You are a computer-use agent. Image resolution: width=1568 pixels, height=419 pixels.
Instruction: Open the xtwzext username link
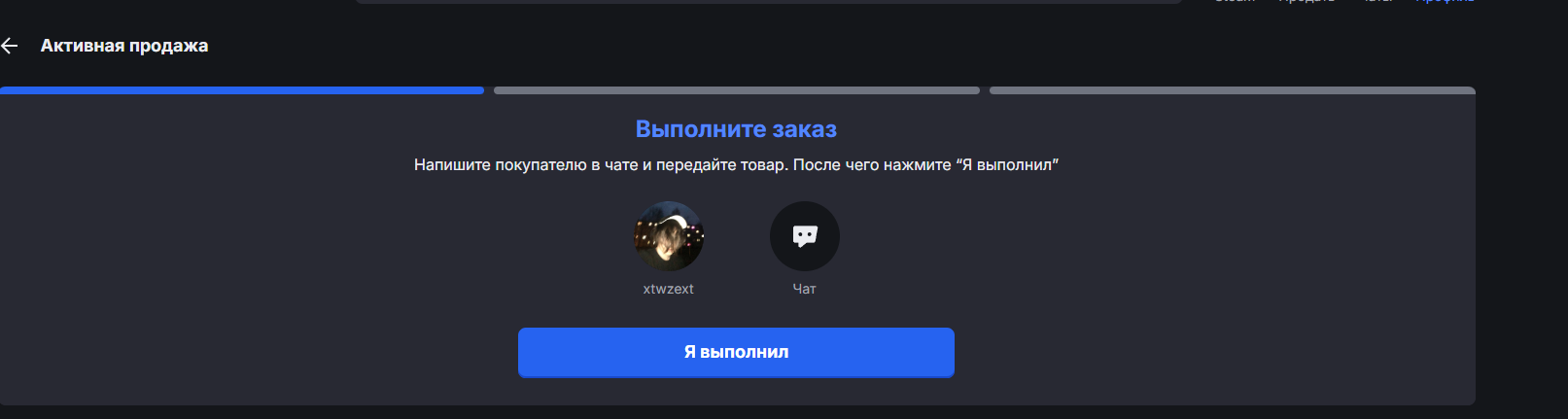coord(669,289)
